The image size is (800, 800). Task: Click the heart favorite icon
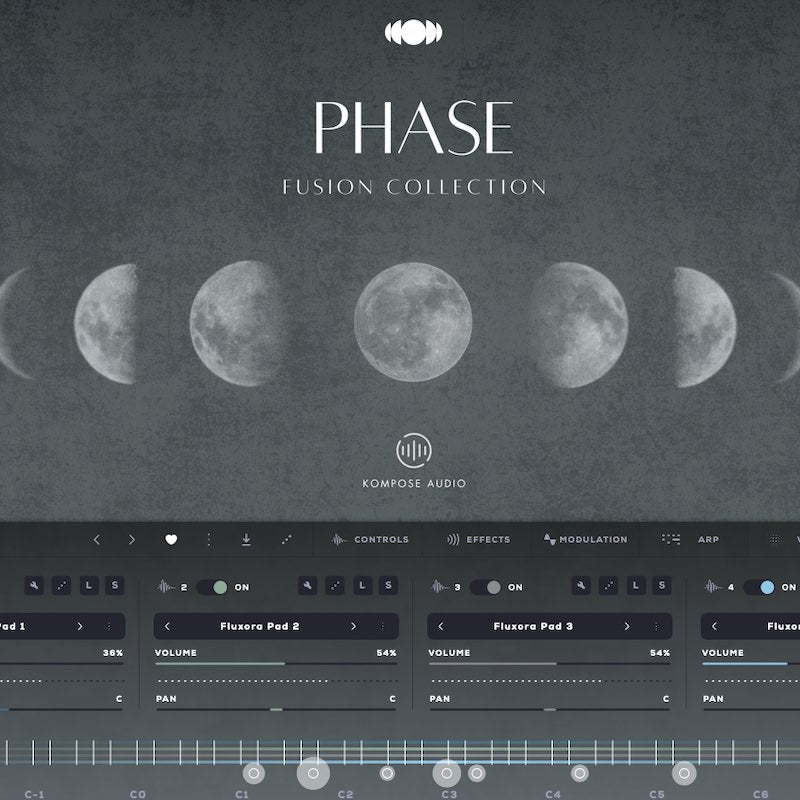coord(171,539)
